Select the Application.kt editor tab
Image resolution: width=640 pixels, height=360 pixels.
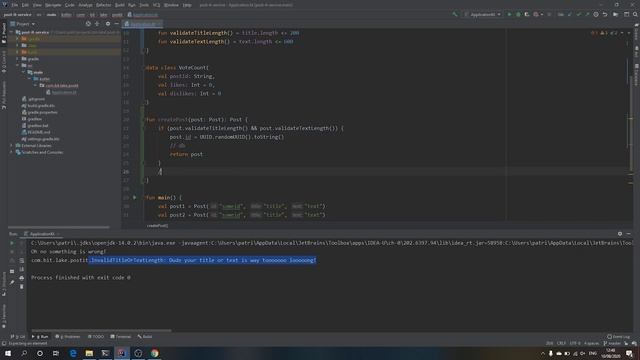143,24
